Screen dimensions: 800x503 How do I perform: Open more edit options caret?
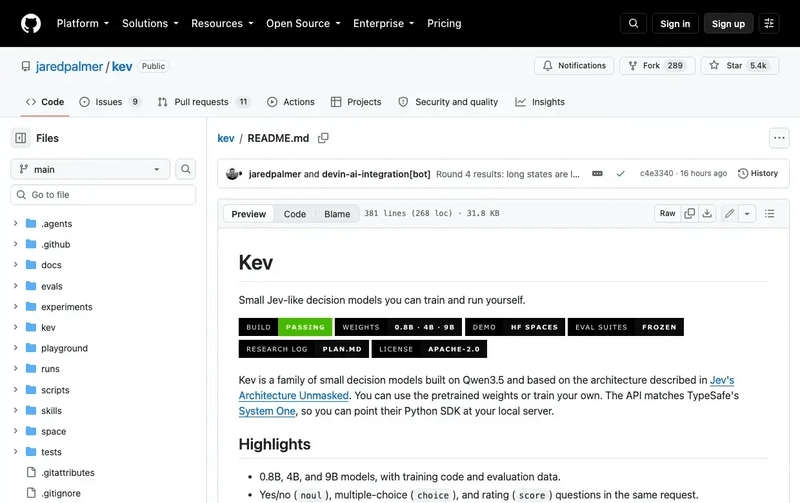pos(747,213)
